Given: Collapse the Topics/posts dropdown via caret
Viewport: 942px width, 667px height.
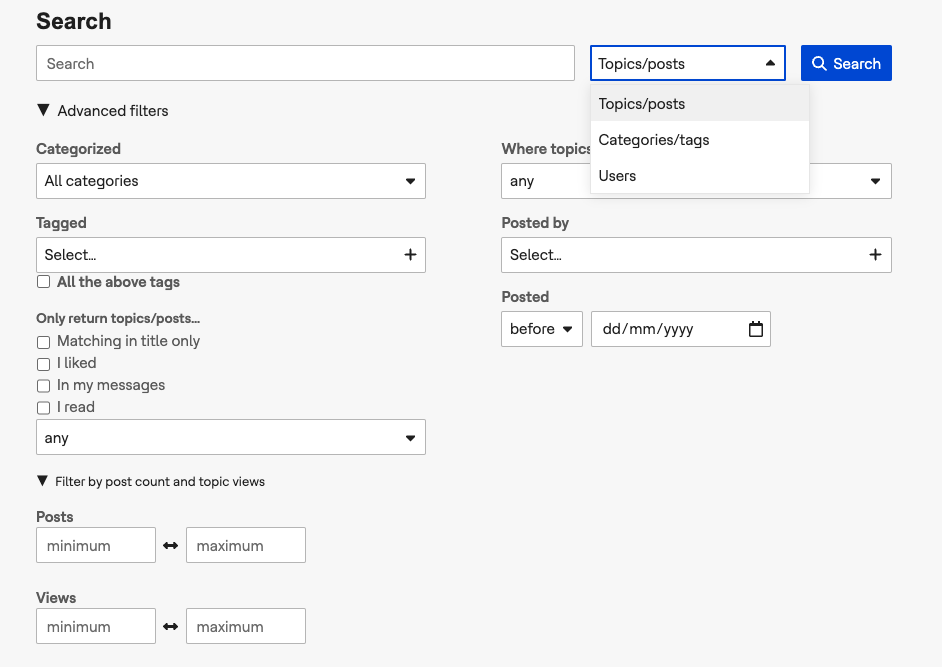Looking at the screenshot, I should coord(770,63).
